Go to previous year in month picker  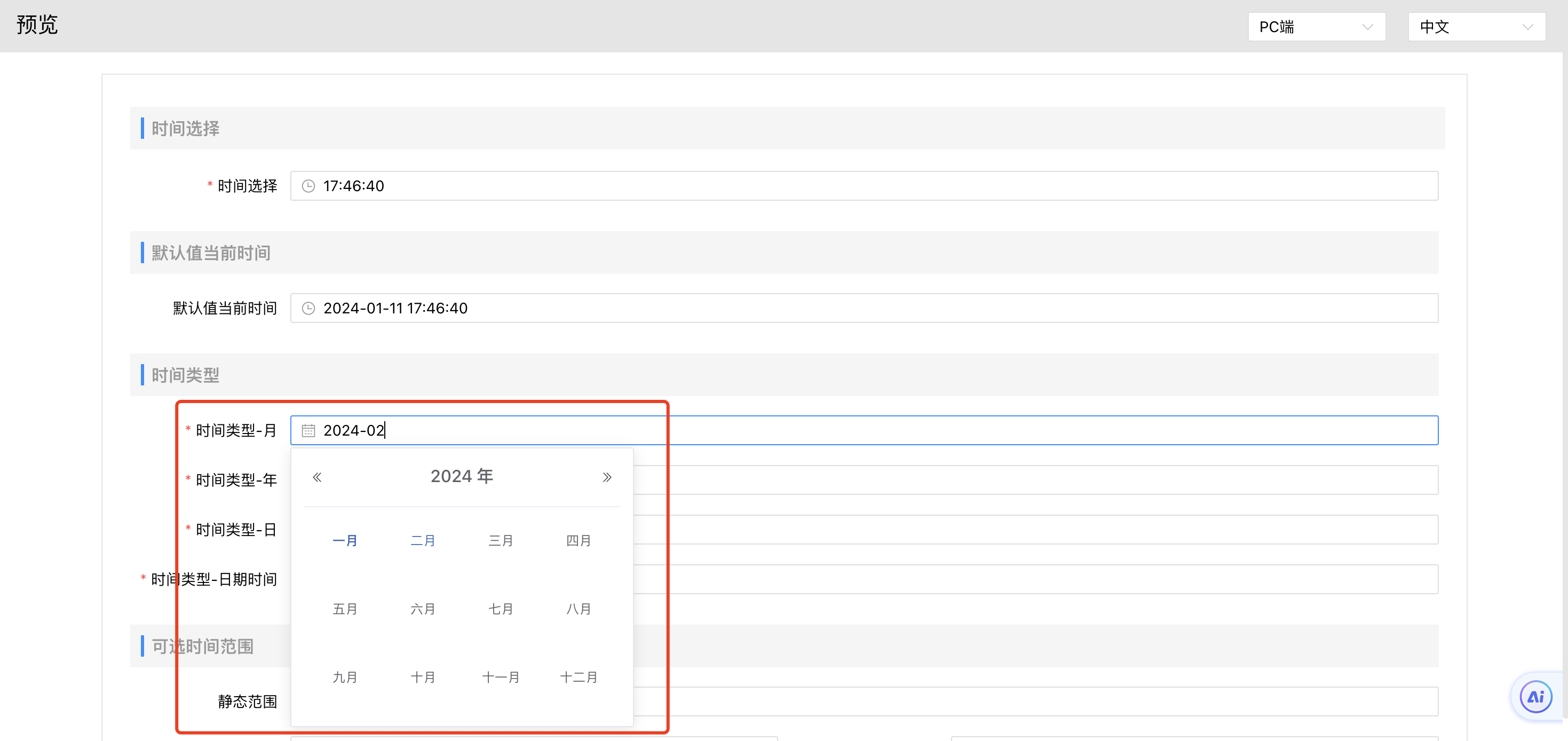coord(317,477)
